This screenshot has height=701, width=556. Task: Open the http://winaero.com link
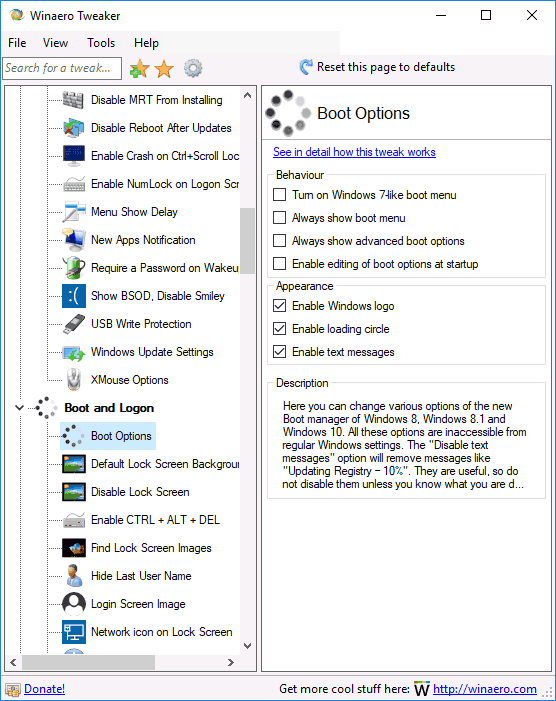coord(485,689)
